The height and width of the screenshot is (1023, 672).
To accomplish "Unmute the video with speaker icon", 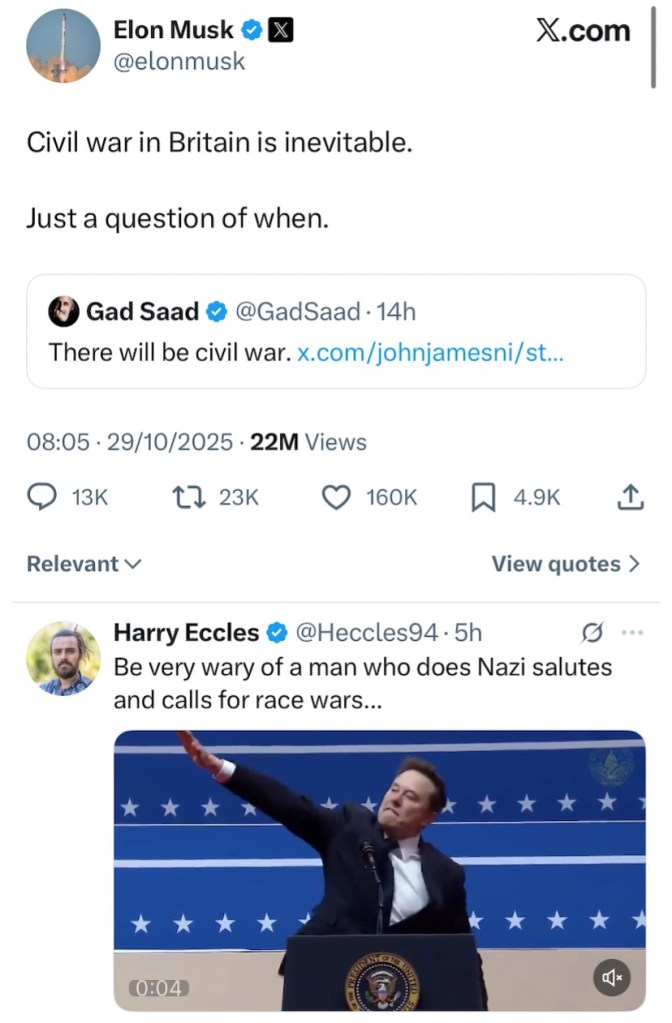I will 612,977.
